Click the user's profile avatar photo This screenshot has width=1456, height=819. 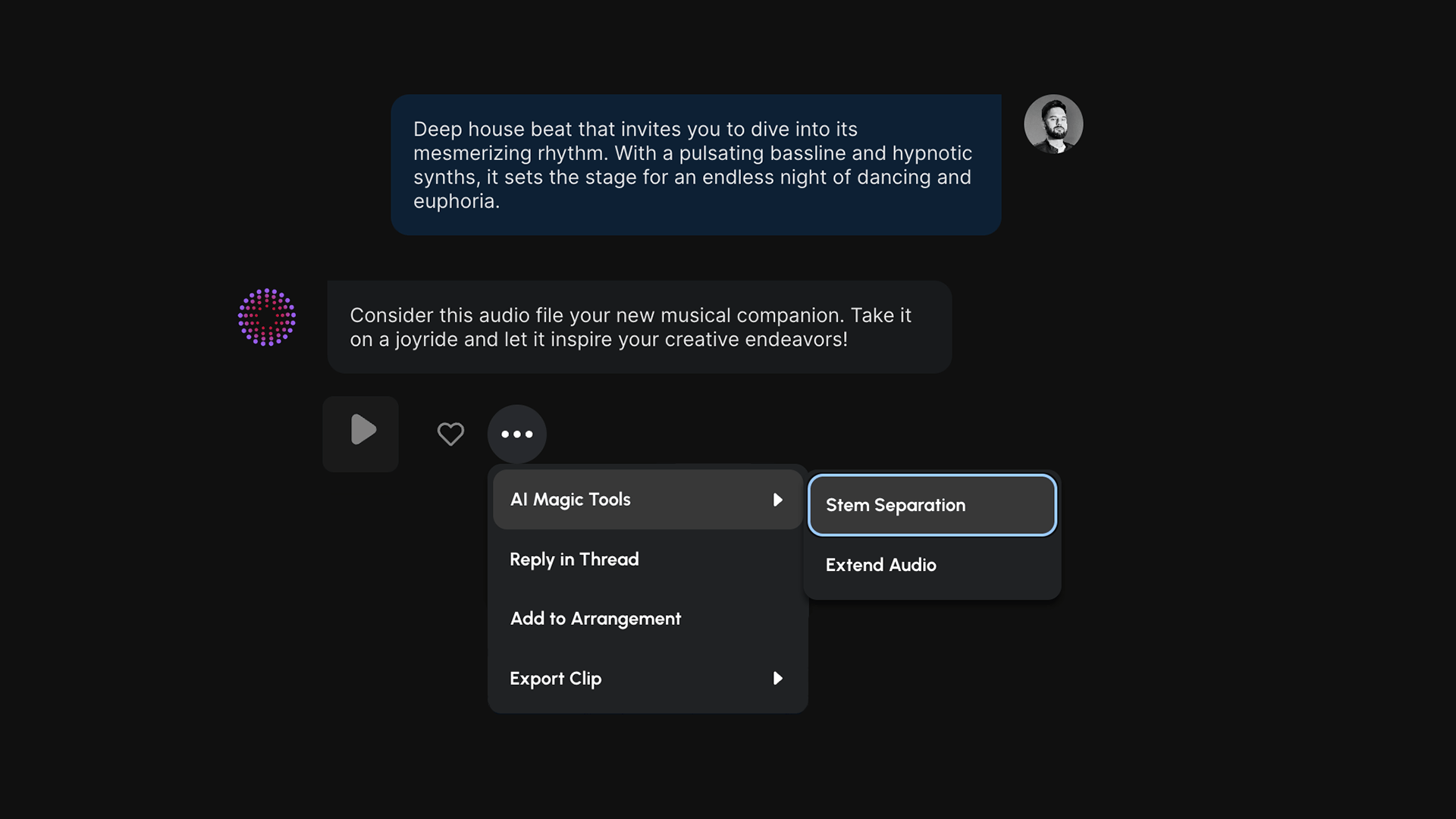click(x=1053, y=124)
